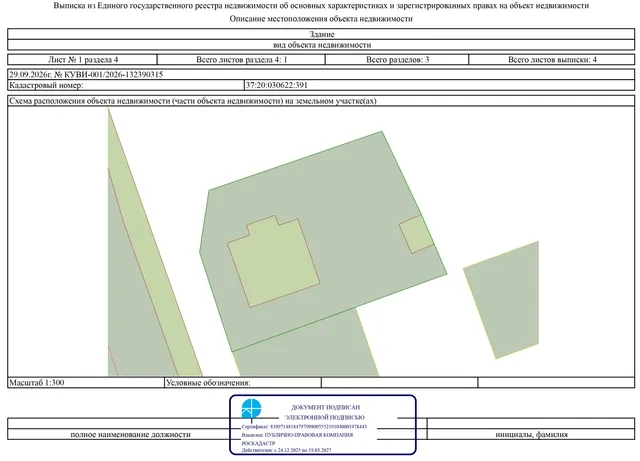640x461 pixels.
Task: Click the 'Масштаб 1:300' scale cell
Action: [86, 383]
